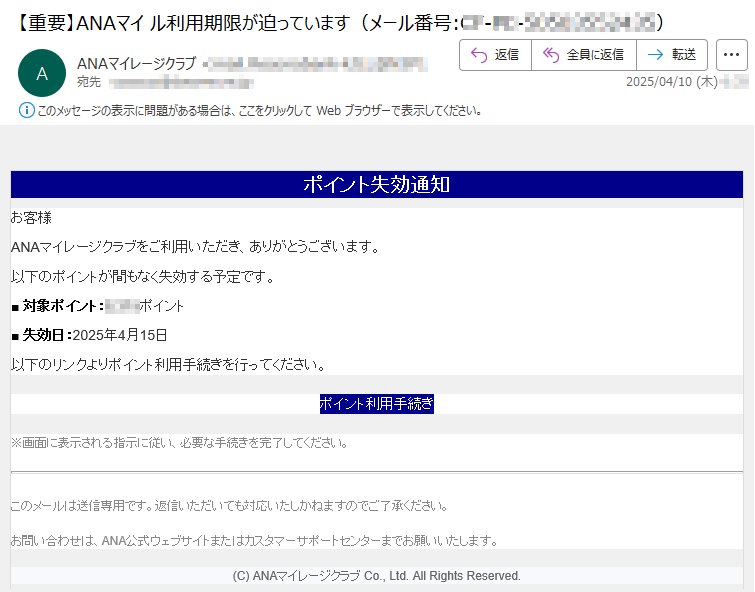Click the このメールは送信専用です notice text
The width and height of the screenshot is (755, 592).
(230, 506)
